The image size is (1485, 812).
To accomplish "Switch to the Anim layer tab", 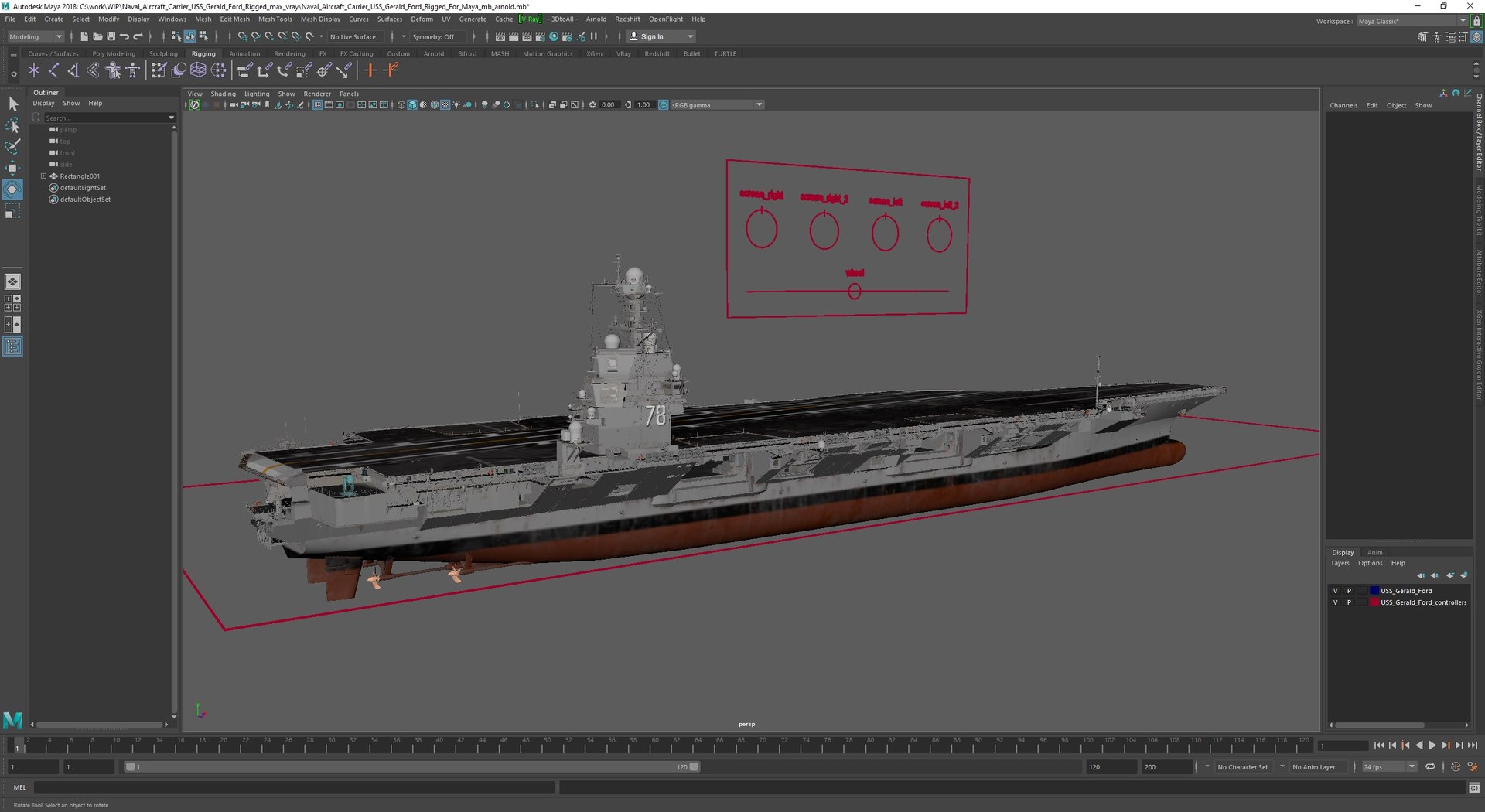I will (x=1374, y=553).
